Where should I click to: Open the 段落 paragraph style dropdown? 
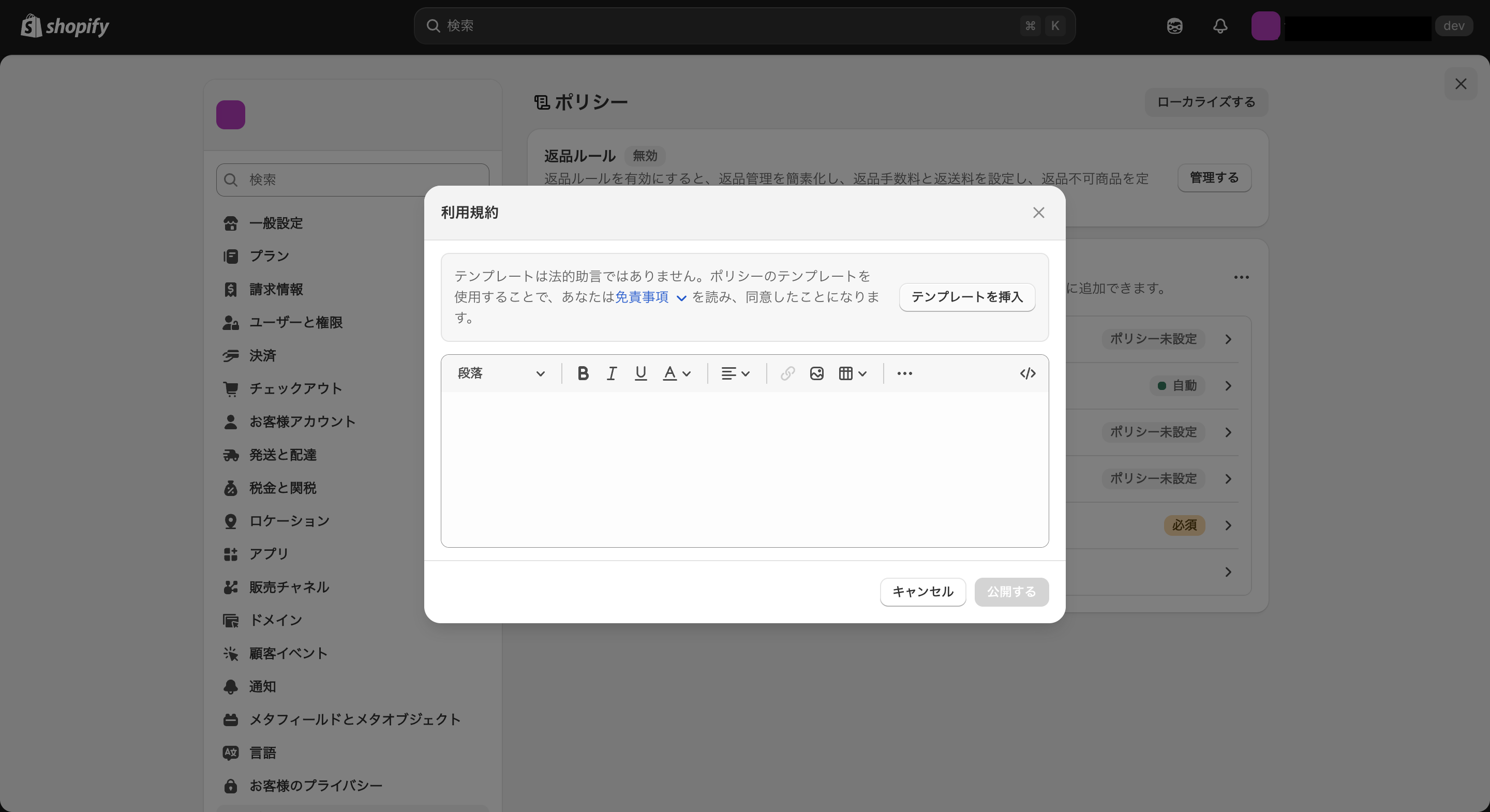pos(502,373)
